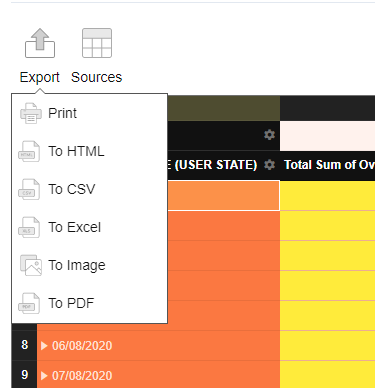Viewport: 375px width, 388px height.
Task: Click the Sources label
Action: point(97,77)
